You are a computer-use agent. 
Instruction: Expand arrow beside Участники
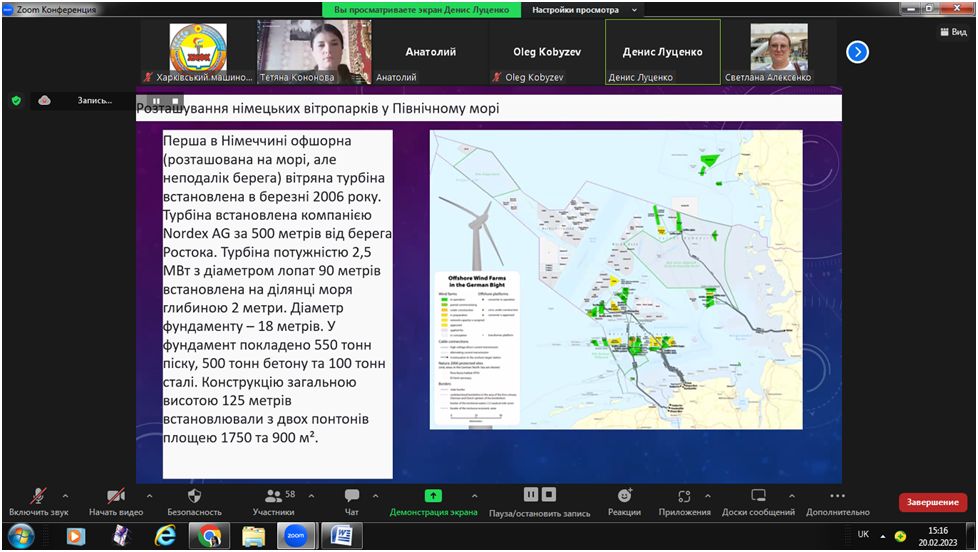(311, 496)
